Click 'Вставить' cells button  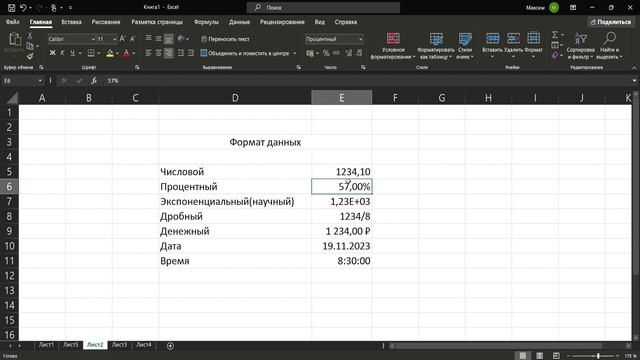(x=492, y=44)
